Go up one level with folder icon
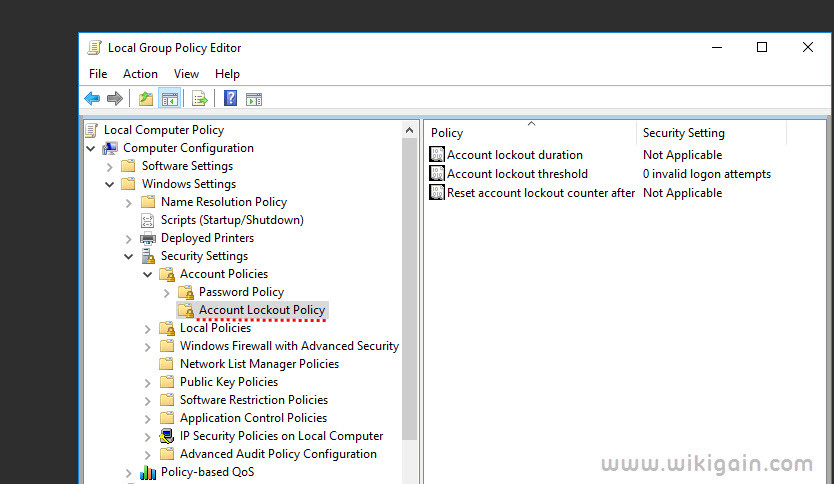 [x=146, y=99]
